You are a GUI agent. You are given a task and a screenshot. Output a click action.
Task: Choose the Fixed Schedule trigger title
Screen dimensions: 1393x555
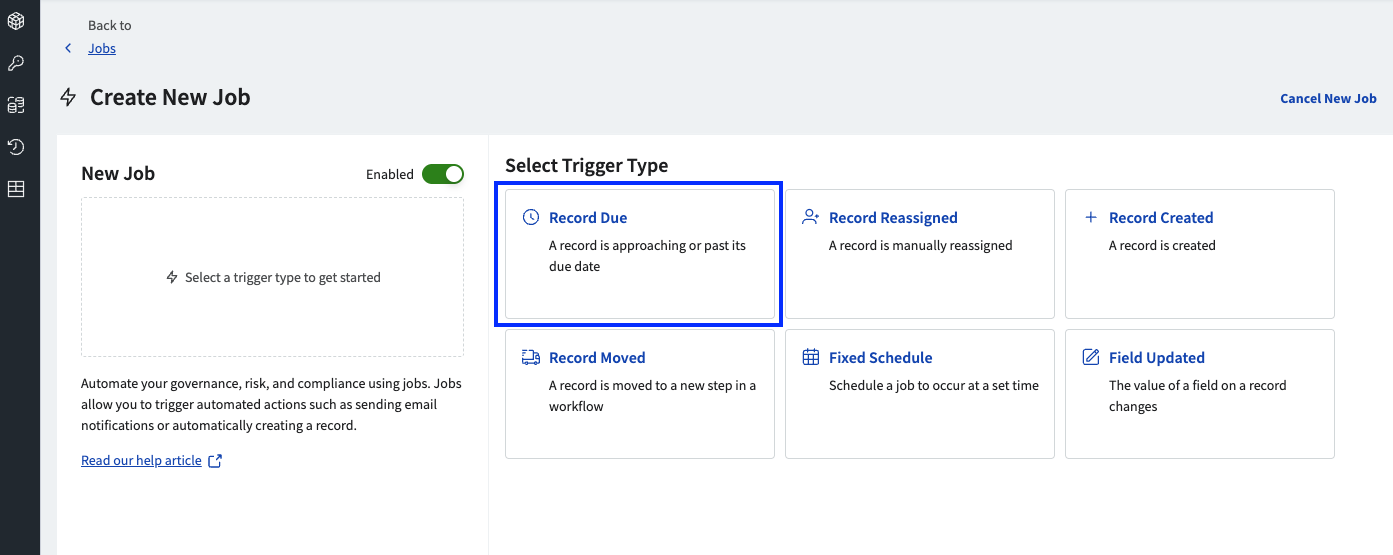[x=880, y=358]
